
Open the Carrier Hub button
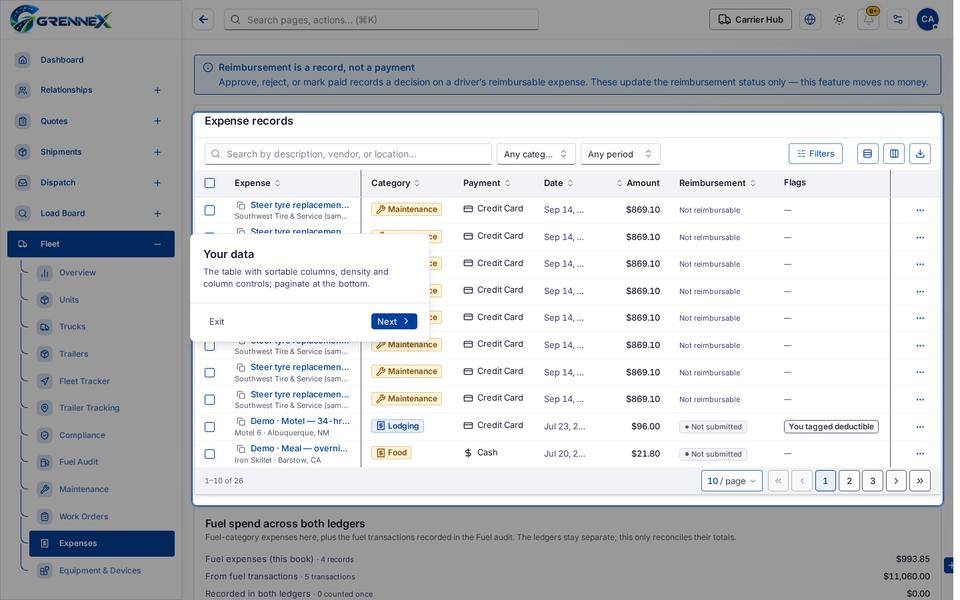[751, 20]
